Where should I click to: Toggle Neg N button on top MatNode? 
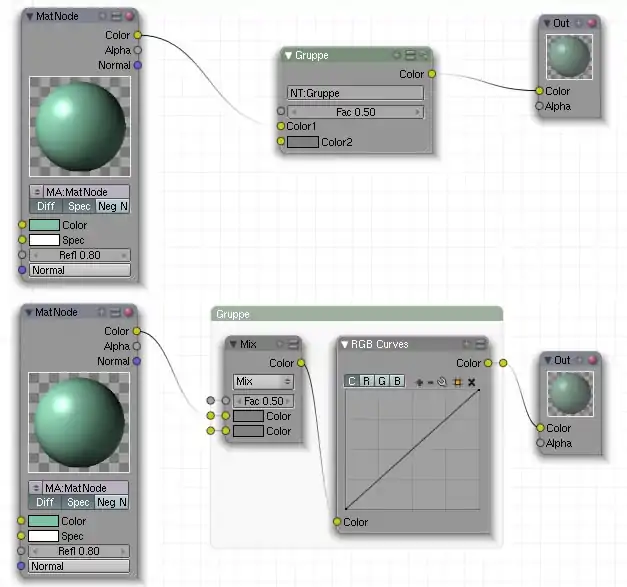[112, 206]
